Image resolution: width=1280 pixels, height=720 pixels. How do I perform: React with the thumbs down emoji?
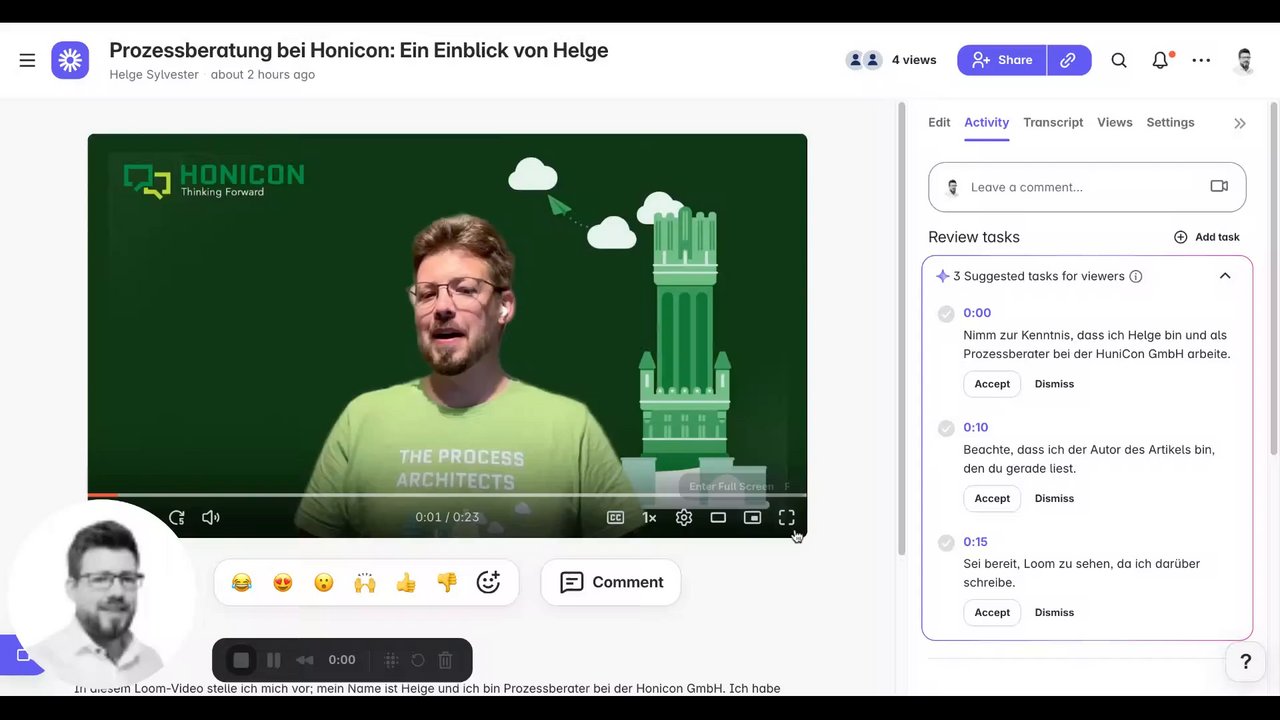pos(447,582)
